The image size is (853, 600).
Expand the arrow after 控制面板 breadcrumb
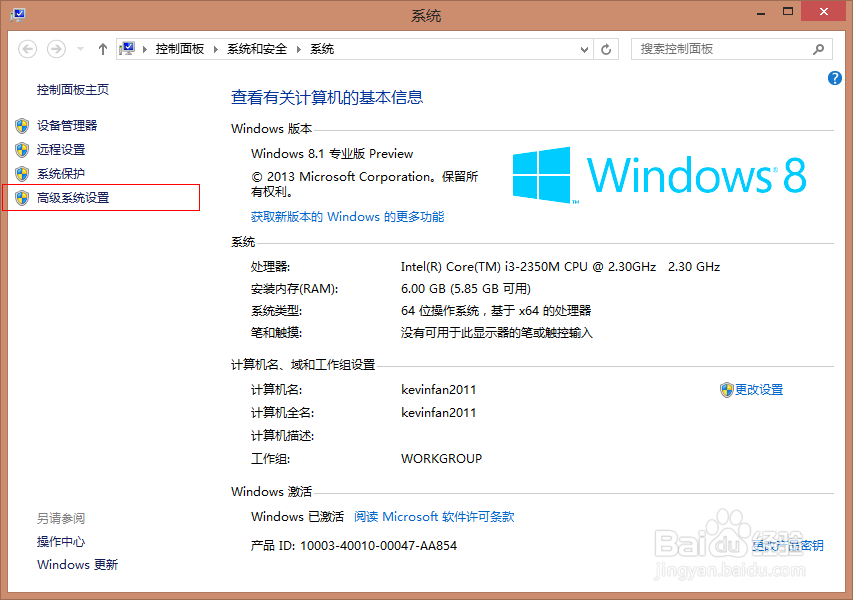tap(215, 50)
